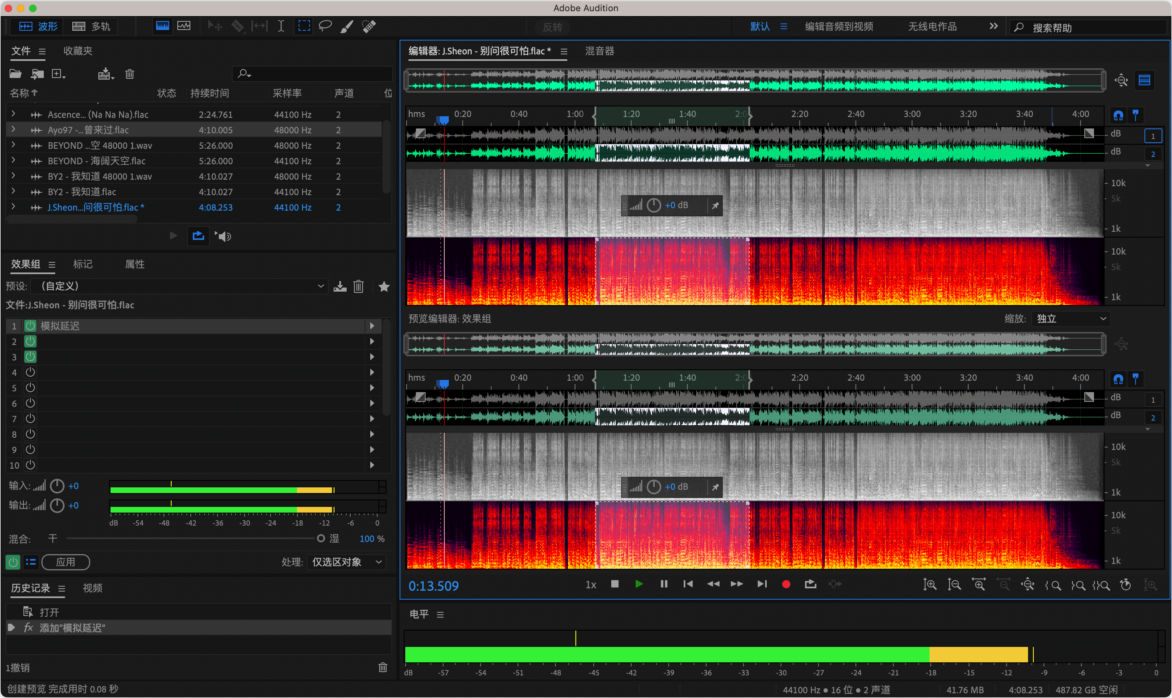Click the Files panel preview play icon
Image resolution: width=1172 pixels, height=698 pixels.
coord(173,235)
